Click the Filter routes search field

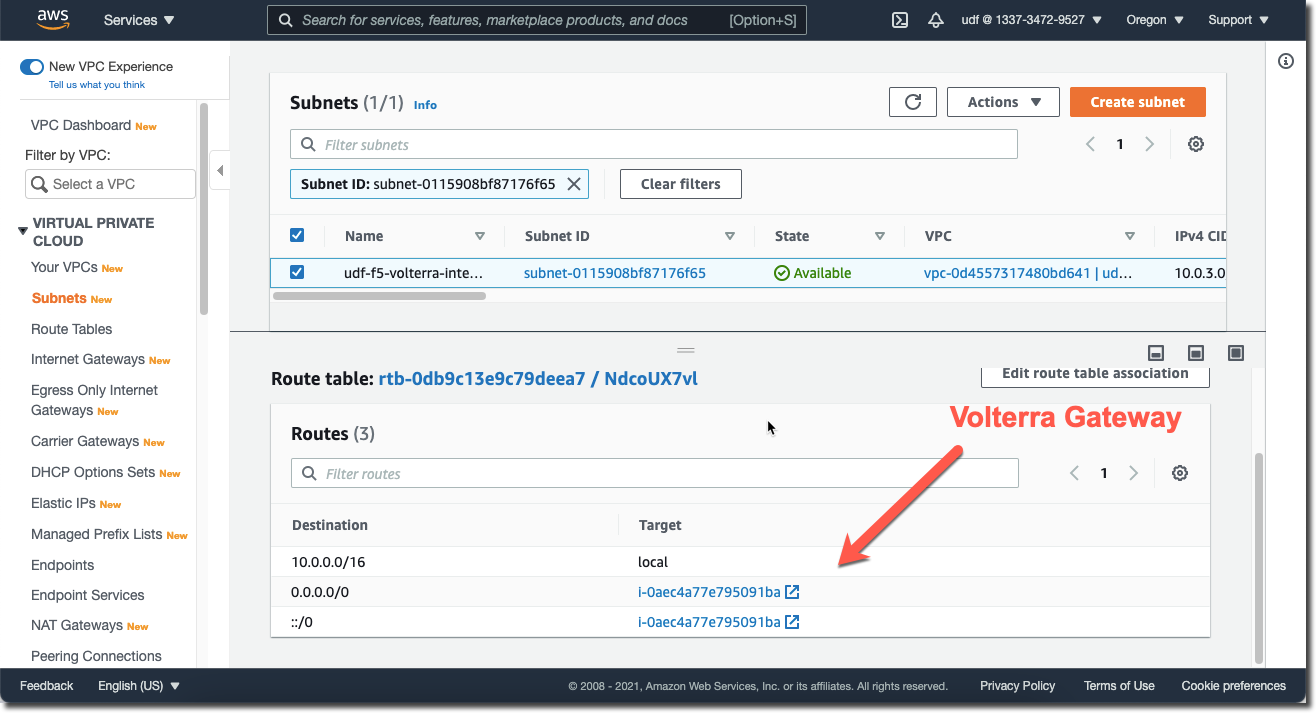[x=654, y=473]
